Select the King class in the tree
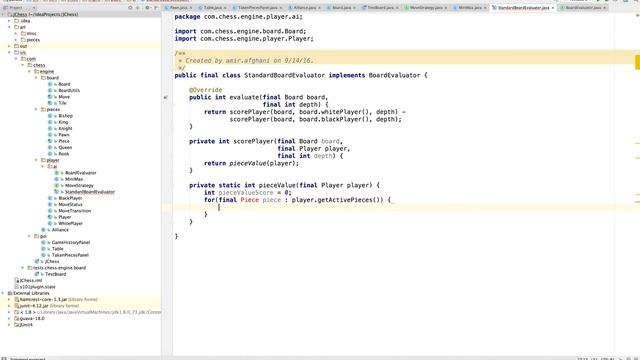The image size is (640, 360). [63, 122]
